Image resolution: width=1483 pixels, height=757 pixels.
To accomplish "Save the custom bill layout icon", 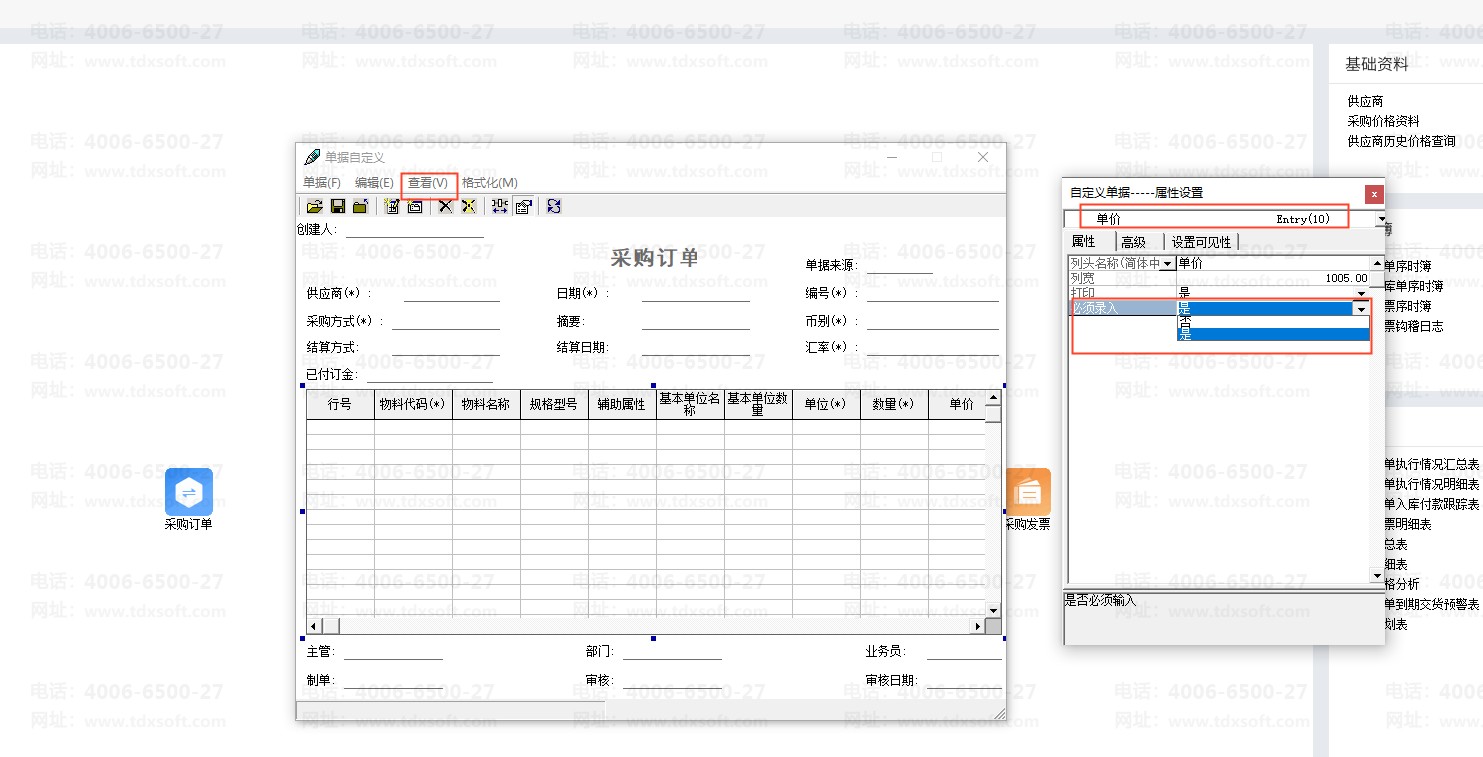I will pos(338,206).
